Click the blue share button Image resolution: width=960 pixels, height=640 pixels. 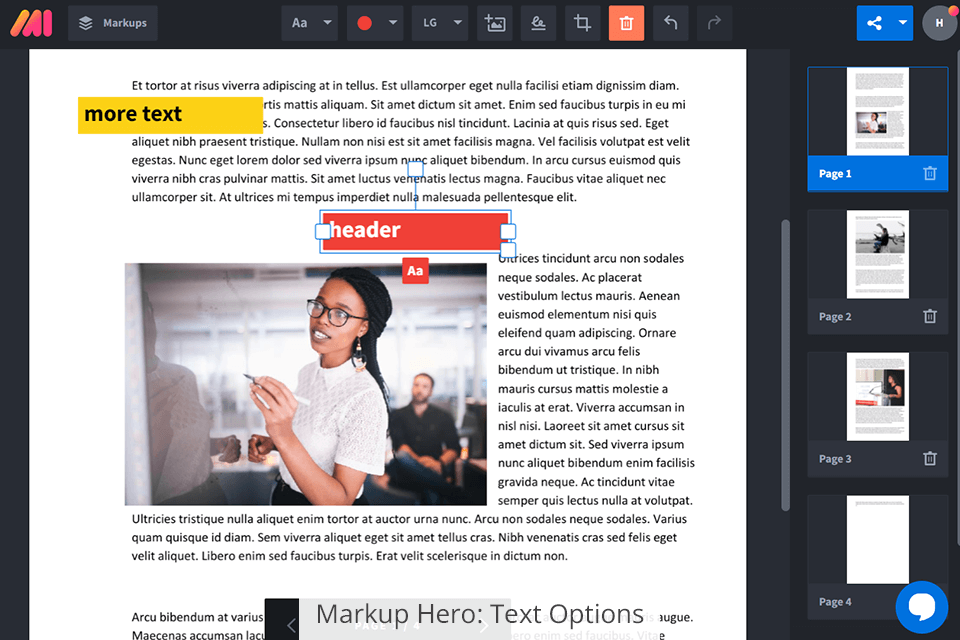coord(874,23)
